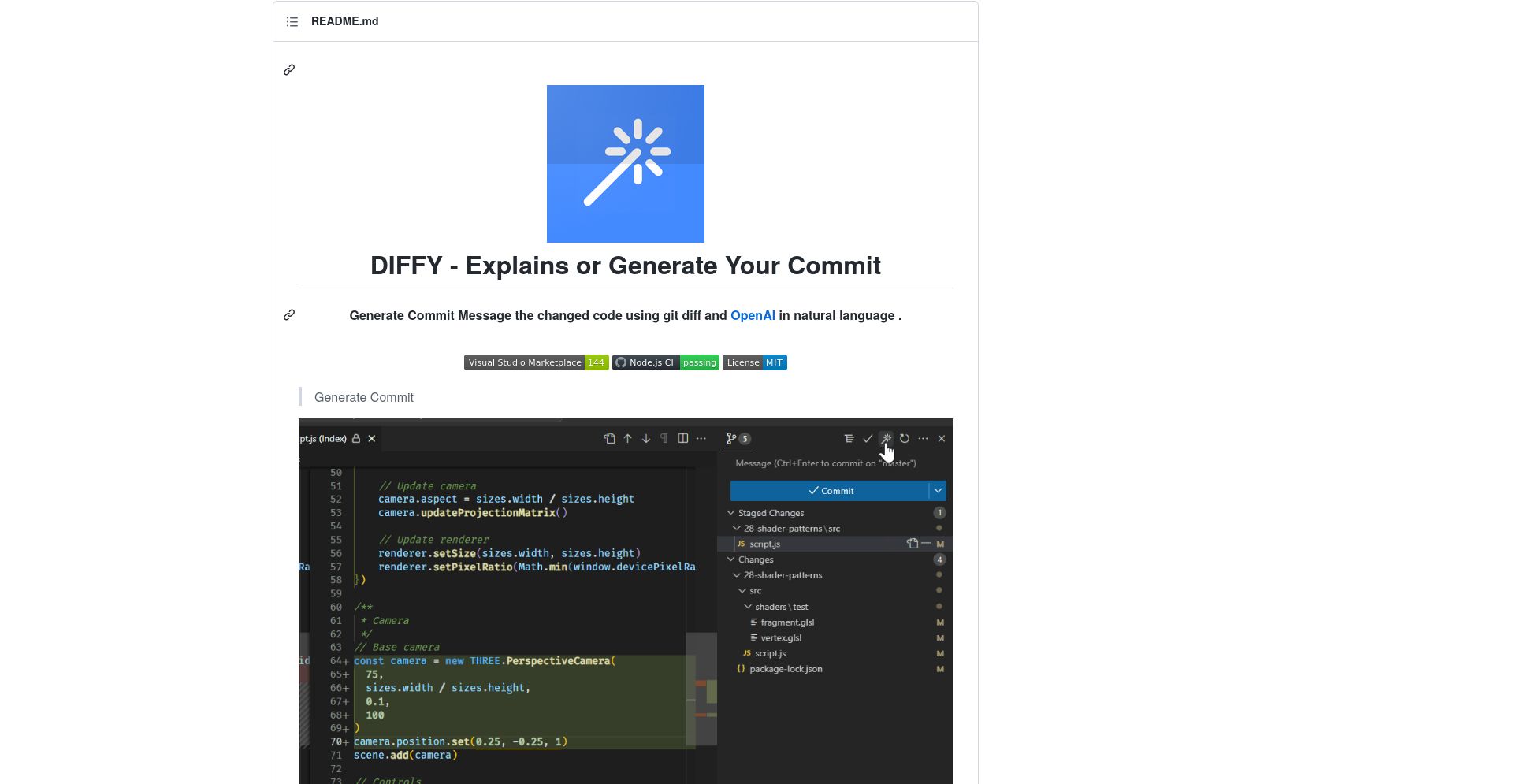This screenshot has height=784, width=1513.
Task: Click the Visual Studio Marketplace 144 badge
Action: pos(536,362)
